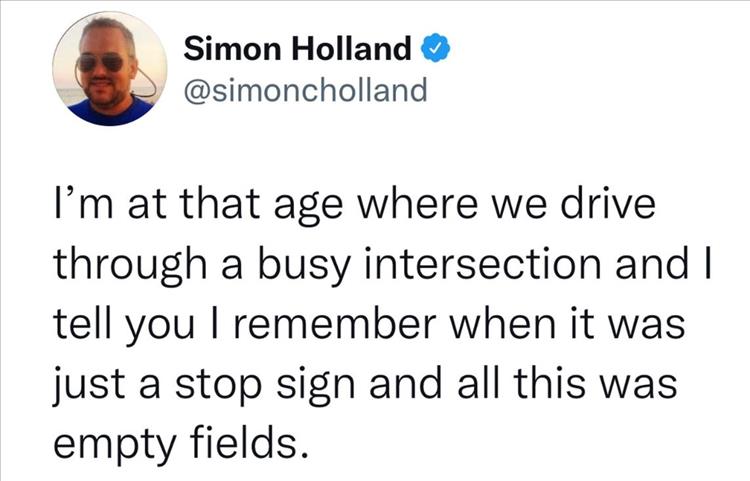Open the Simon Holland display name
750x481 pixels.
299,47
